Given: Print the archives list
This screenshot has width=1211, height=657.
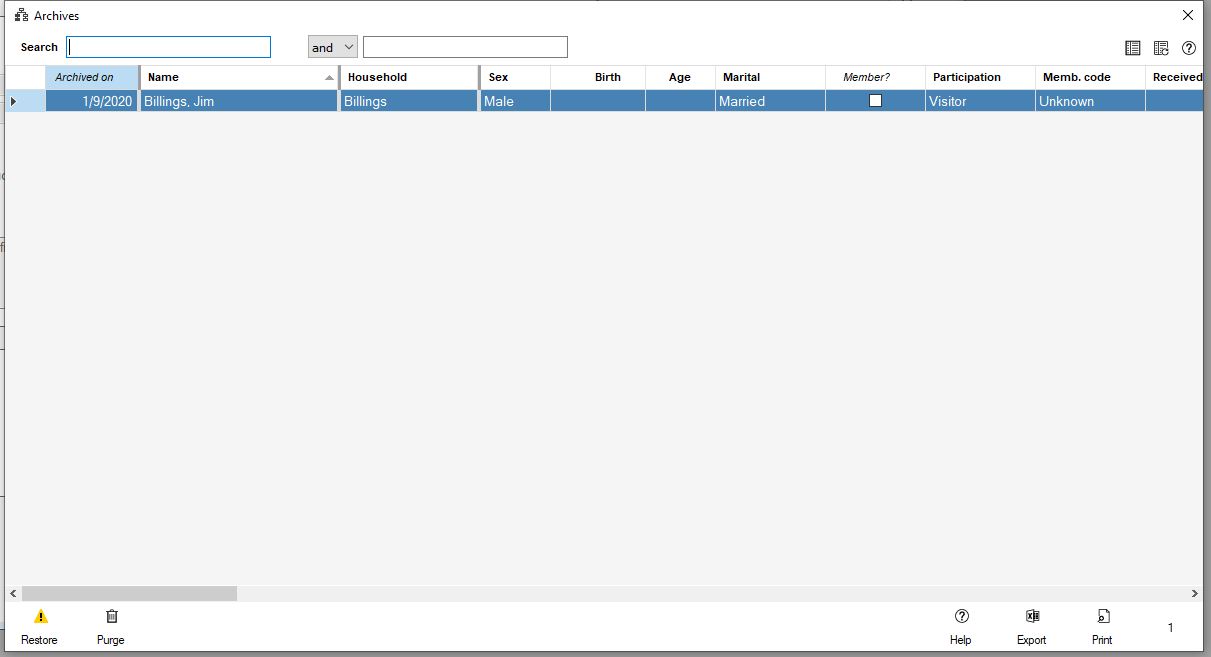Looking at the screenshot, I should click(1102, 617).
